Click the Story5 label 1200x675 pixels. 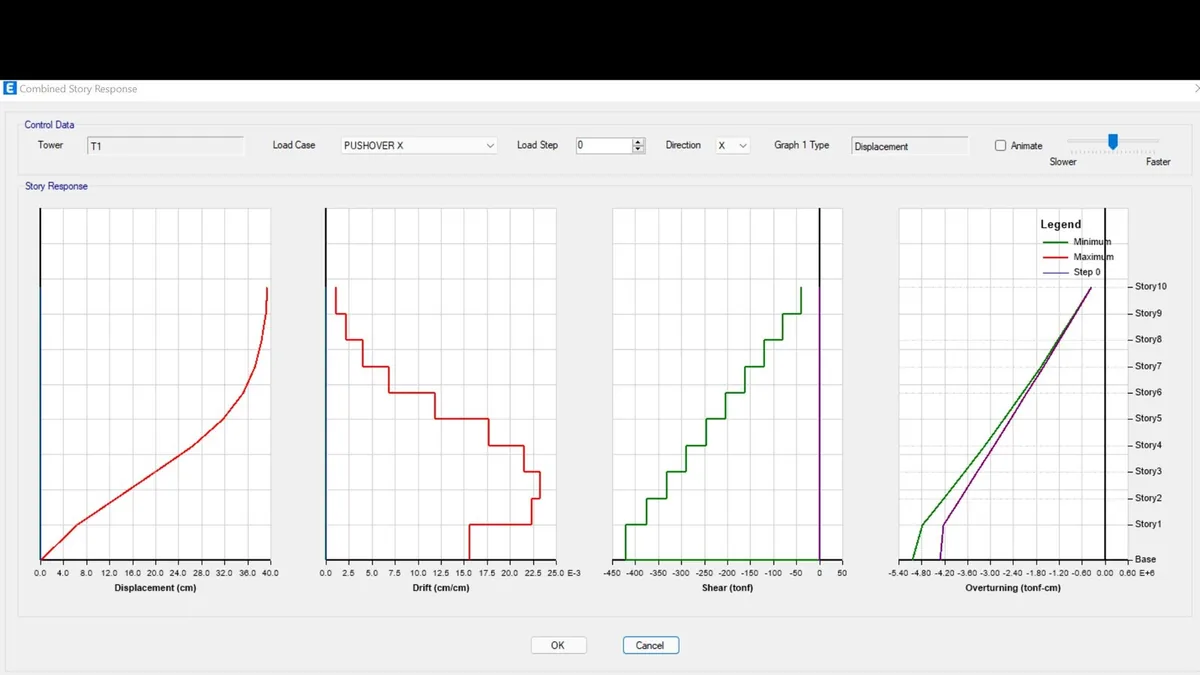point(1148,419)
